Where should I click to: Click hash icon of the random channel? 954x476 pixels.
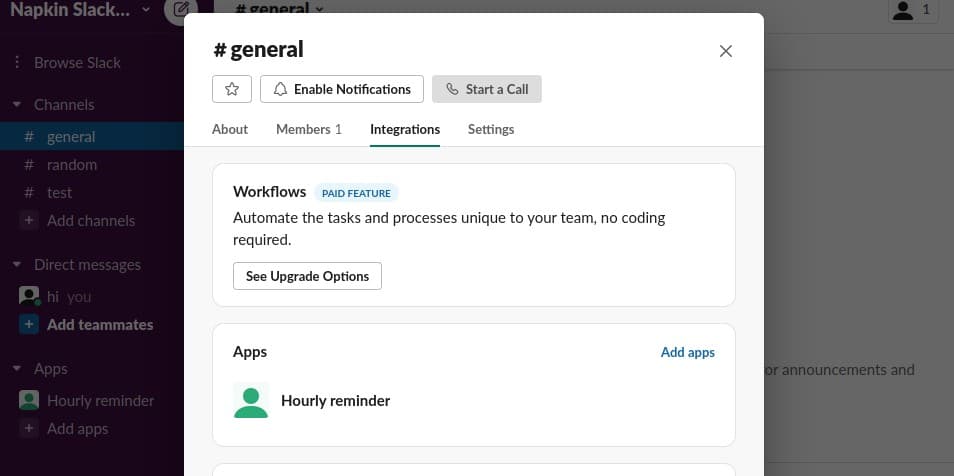tap(29, 164)
